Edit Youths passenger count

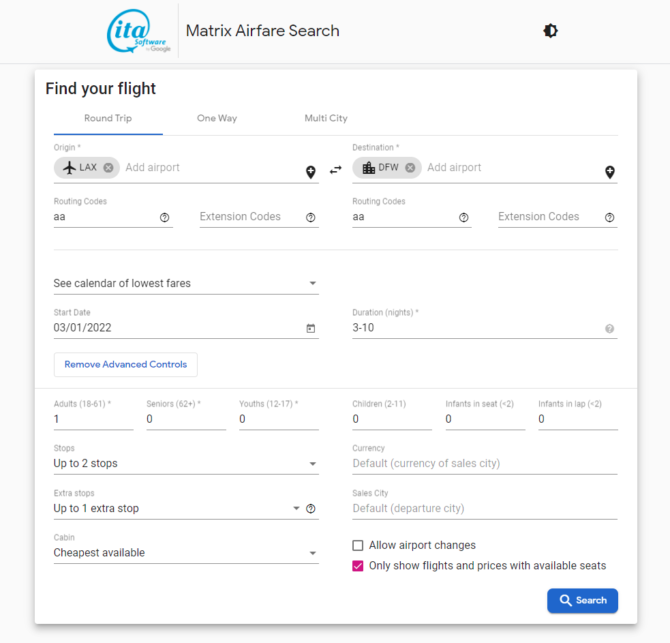[279, 419]
